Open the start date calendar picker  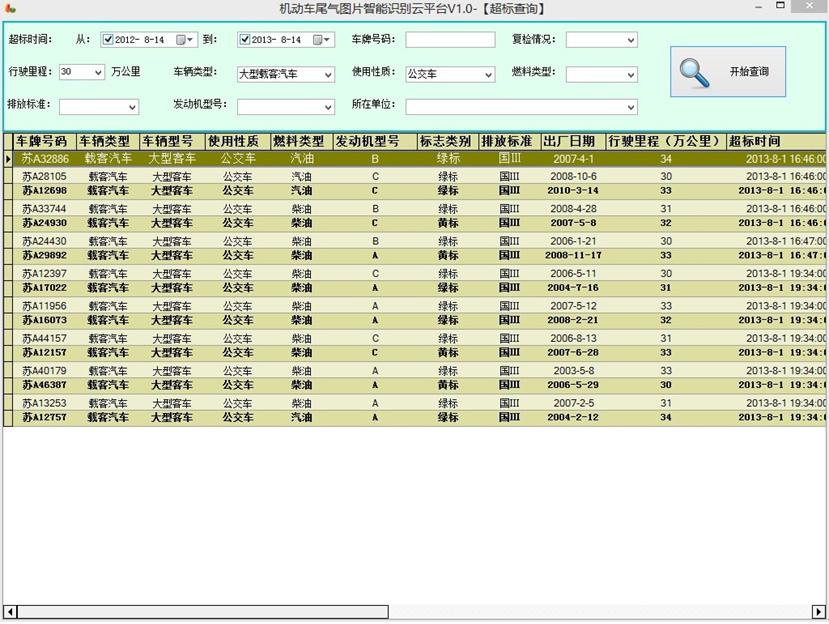click(x=185, y=40)
